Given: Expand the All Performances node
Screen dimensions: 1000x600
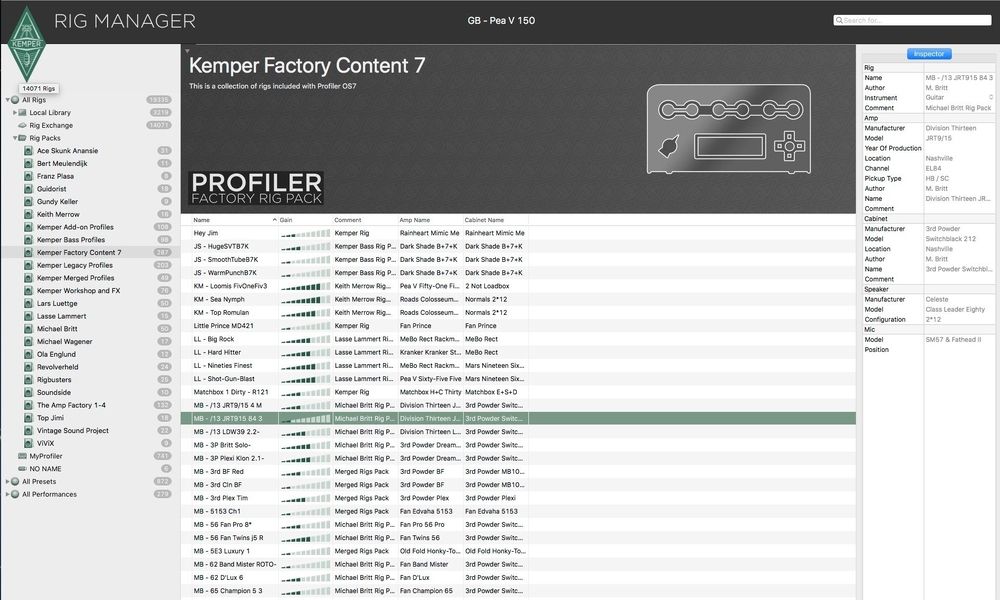Looking at the screenshot, I should click(8, 495).
